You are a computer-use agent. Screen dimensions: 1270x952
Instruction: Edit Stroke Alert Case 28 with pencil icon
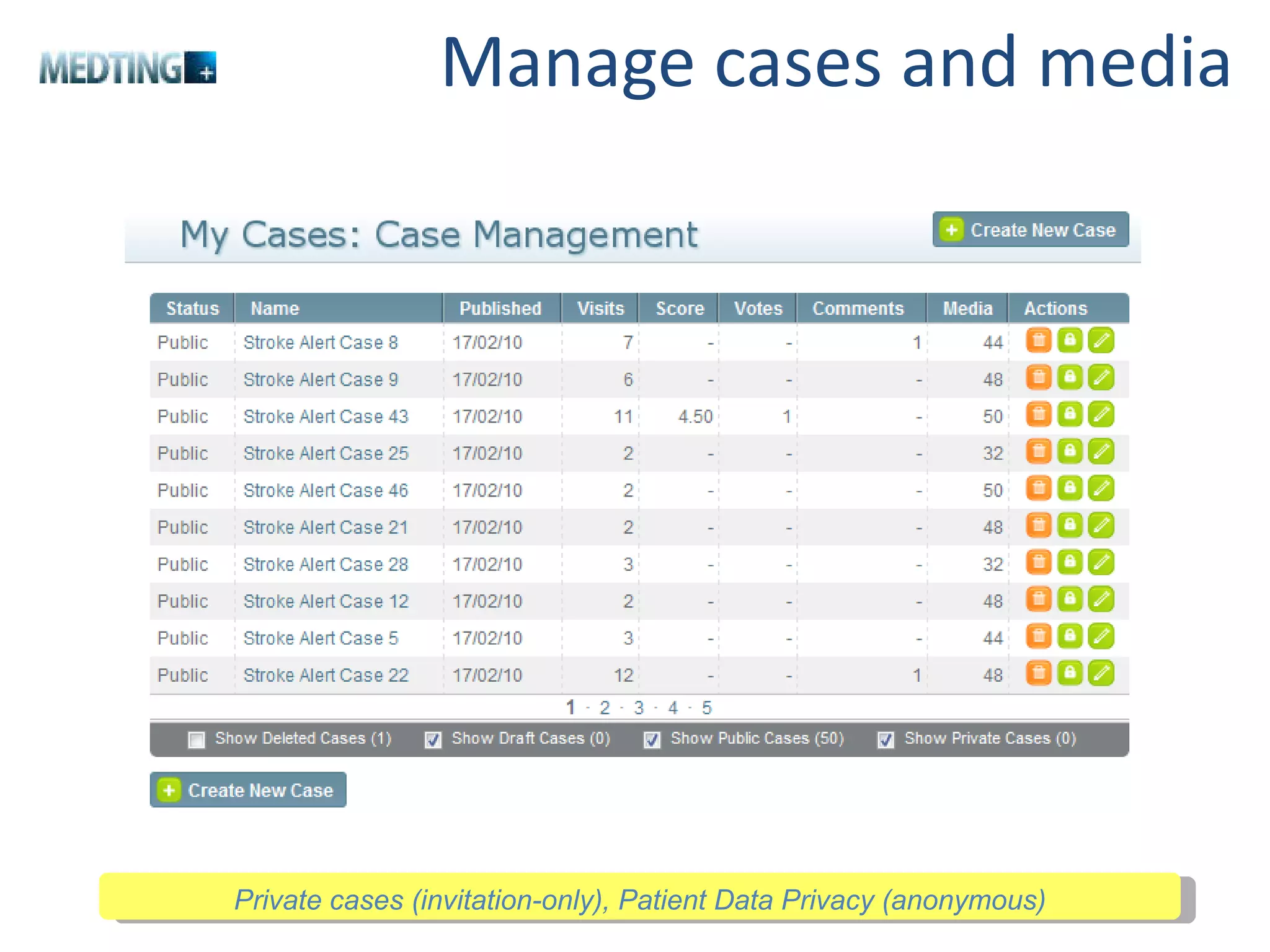pos(1101,562)
